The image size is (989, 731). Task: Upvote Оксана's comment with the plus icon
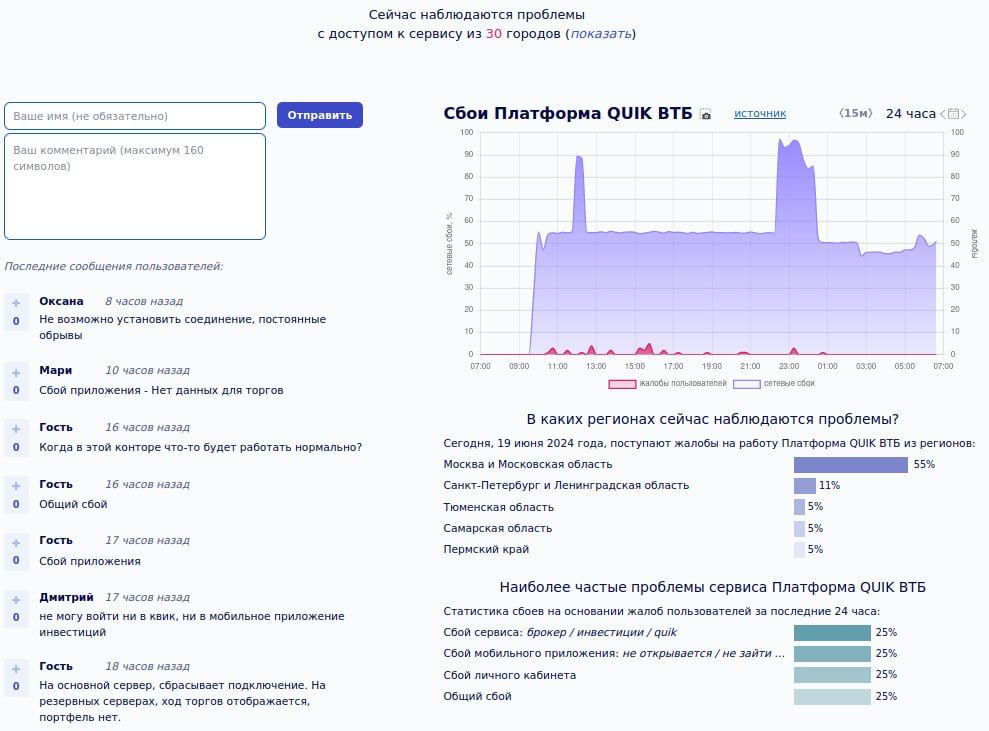coord(16,303)
